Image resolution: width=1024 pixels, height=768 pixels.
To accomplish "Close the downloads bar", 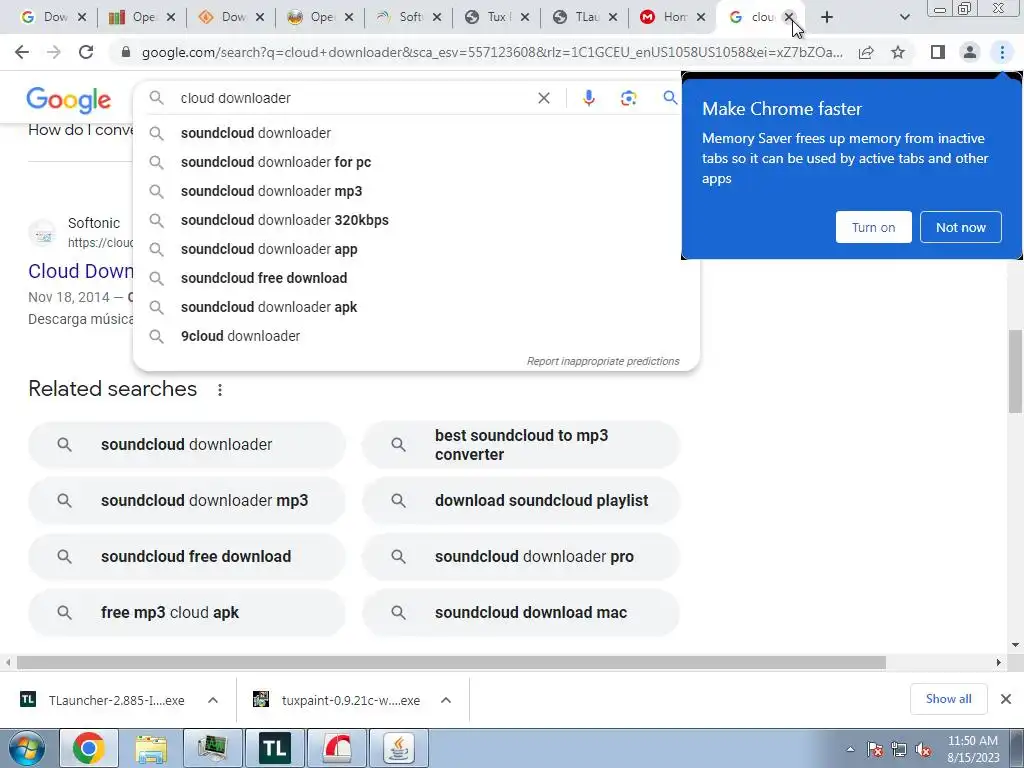I will (x=1006, y=699).
